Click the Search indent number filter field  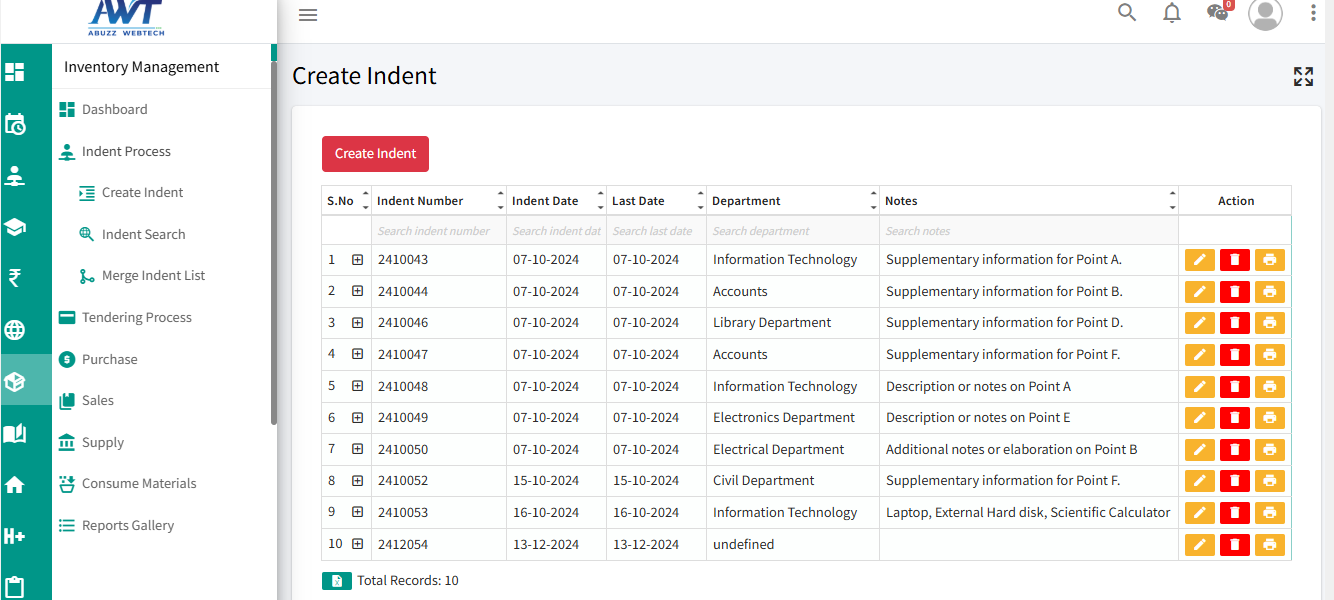coord(438,231)
